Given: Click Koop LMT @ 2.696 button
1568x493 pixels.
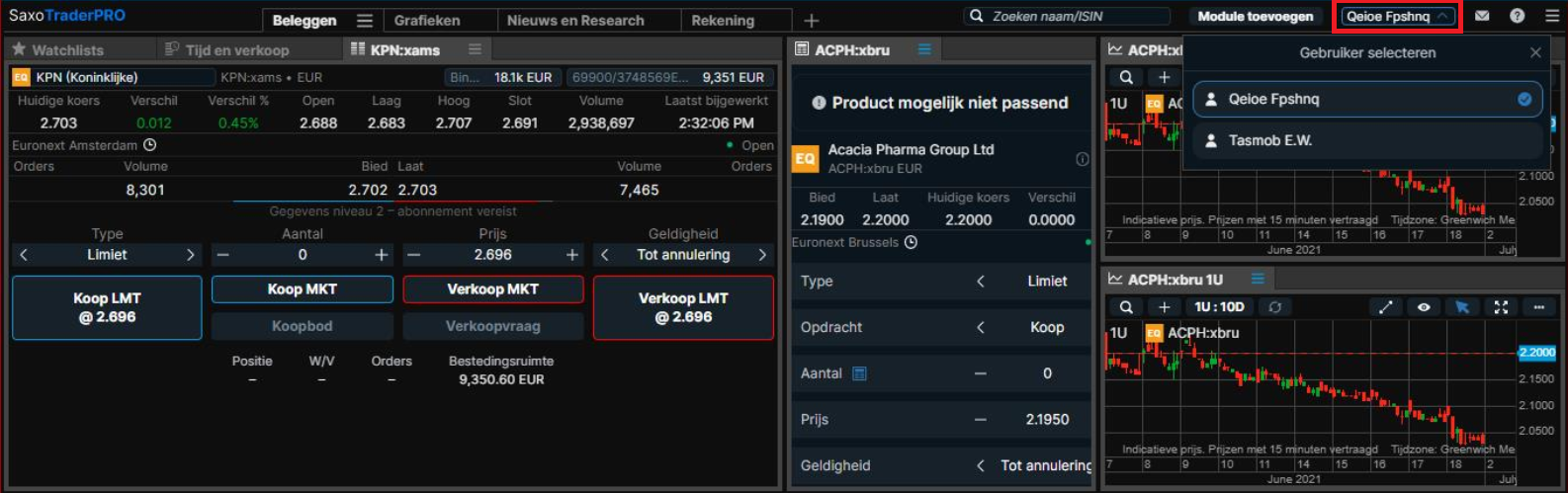Looking at the screenshot, I should click(x=107, y=307).
